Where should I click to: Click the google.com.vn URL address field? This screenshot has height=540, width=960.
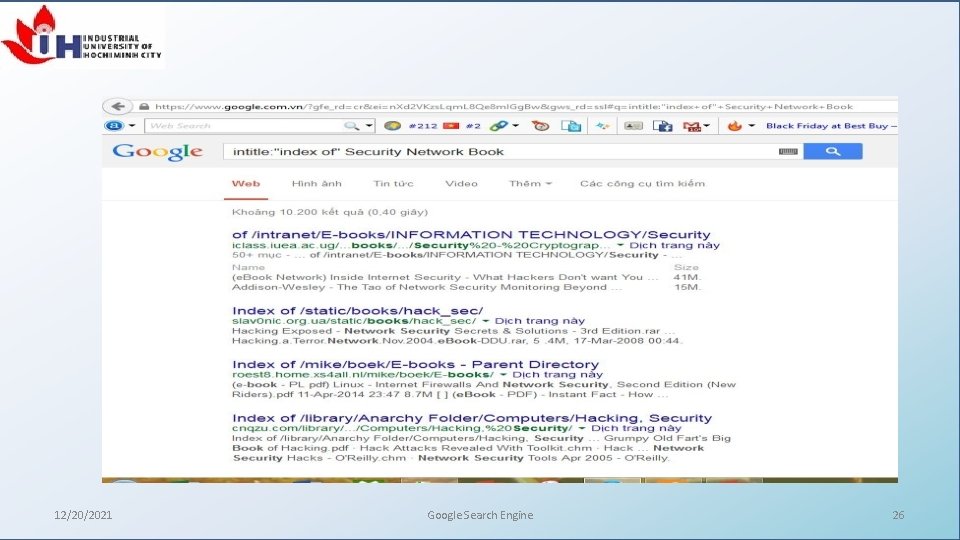coord(503,107)
